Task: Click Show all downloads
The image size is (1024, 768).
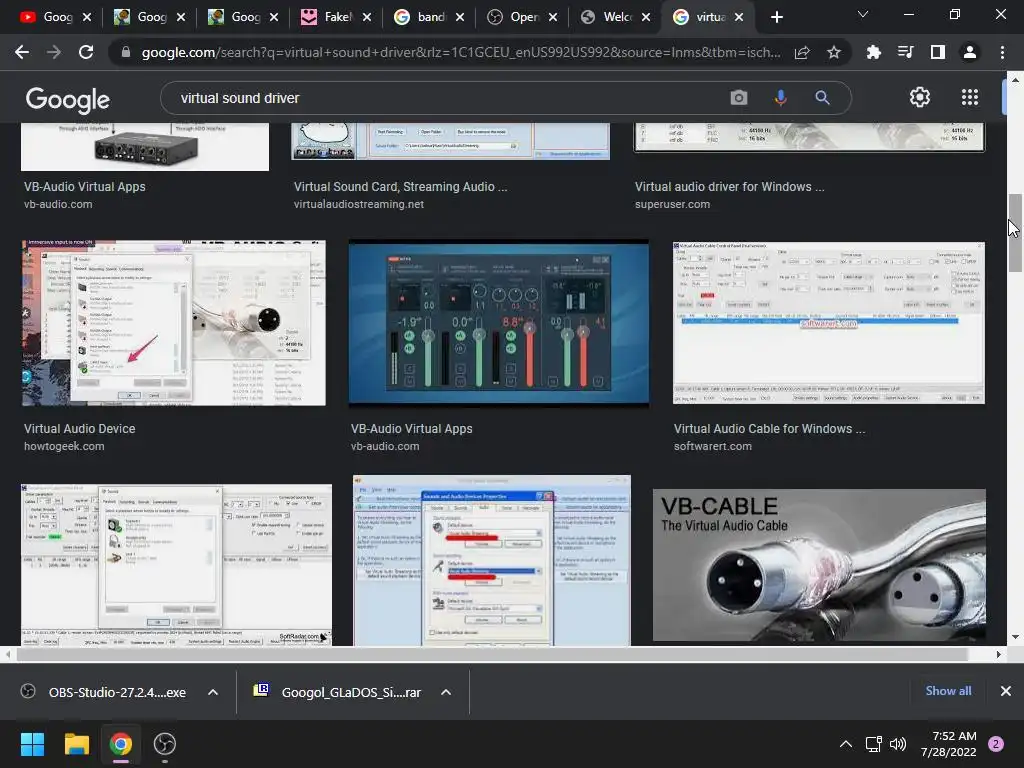Action: [x=948, y=691]
